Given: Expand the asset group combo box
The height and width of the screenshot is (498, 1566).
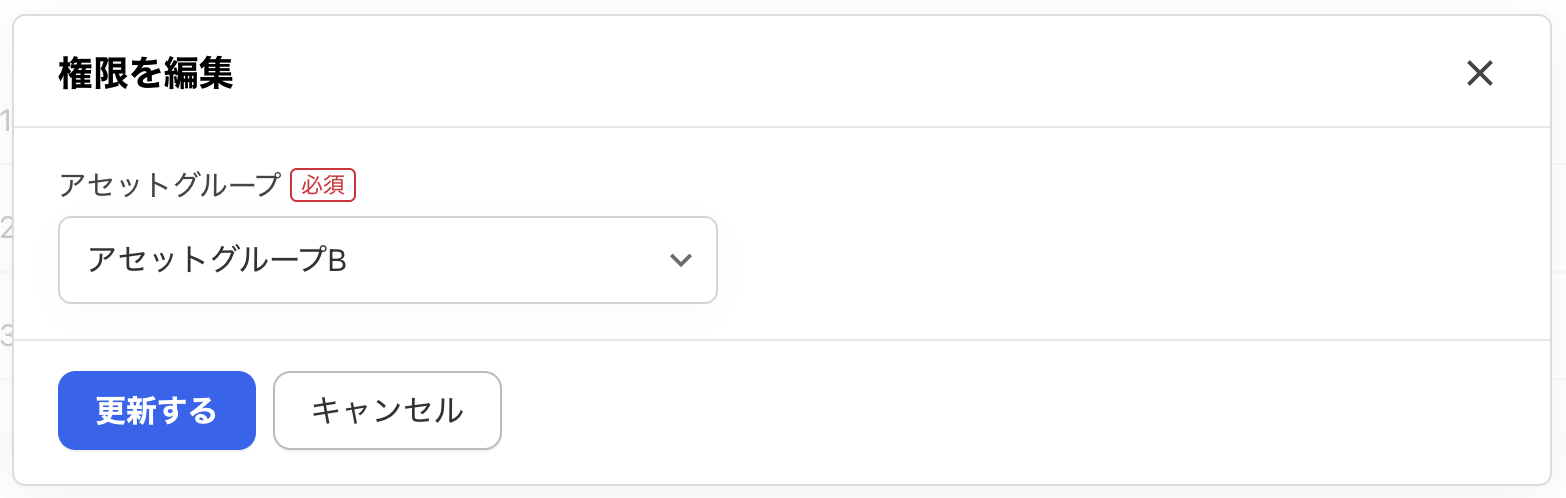Looking at the screenshot, I should point(387,260).
